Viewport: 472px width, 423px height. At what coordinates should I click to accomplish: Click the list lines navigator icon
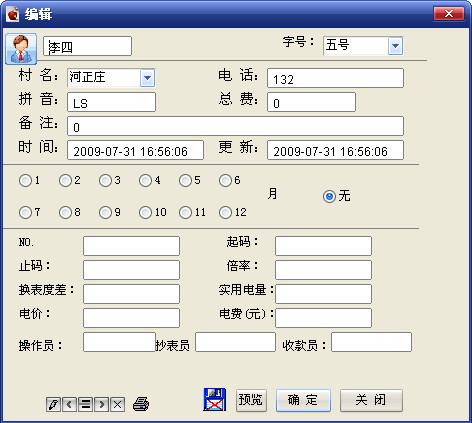[85, 404]
